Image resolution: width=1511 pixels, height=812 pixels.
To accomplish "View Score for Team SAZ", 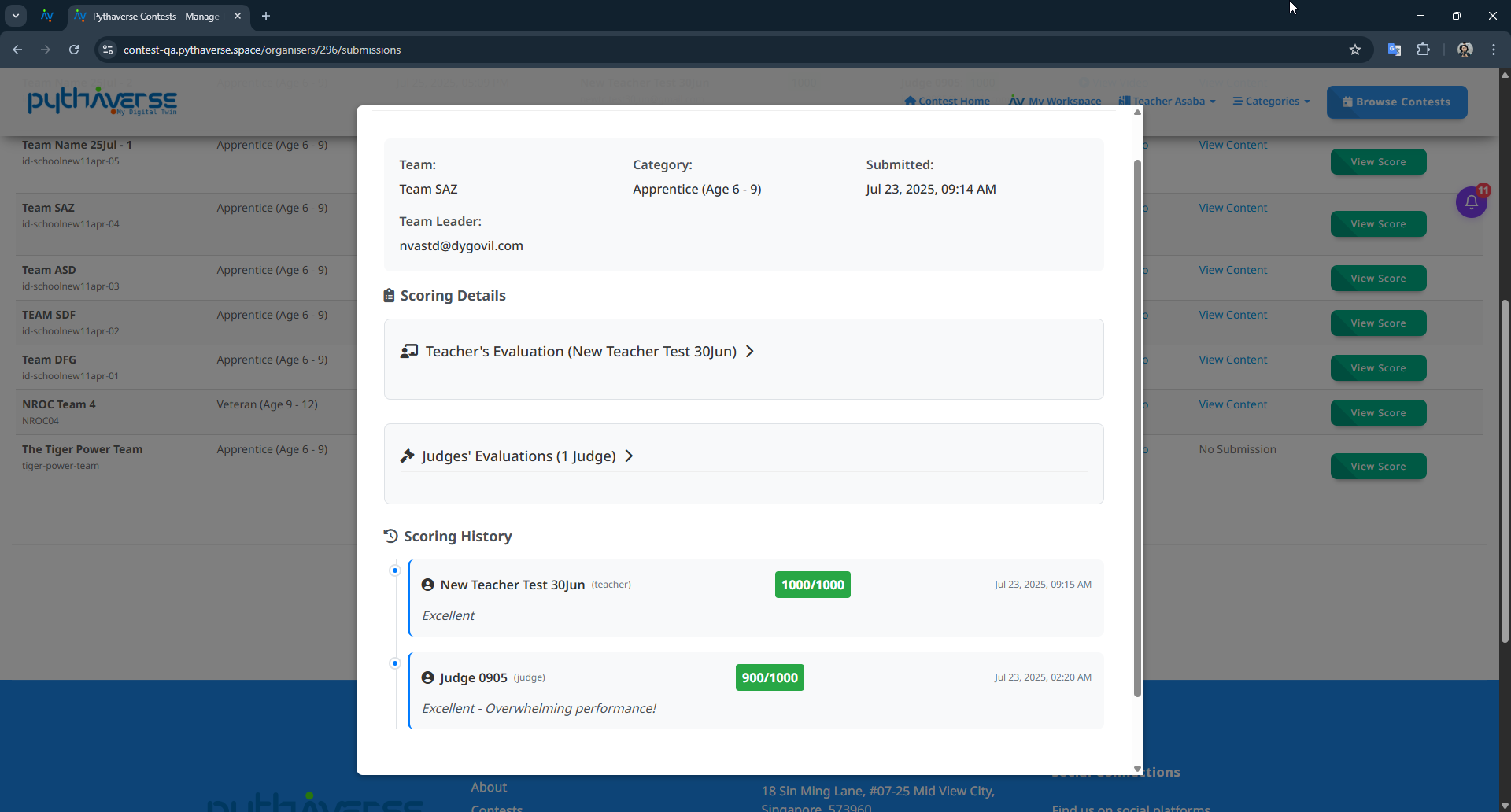I will coord(1378,224).
